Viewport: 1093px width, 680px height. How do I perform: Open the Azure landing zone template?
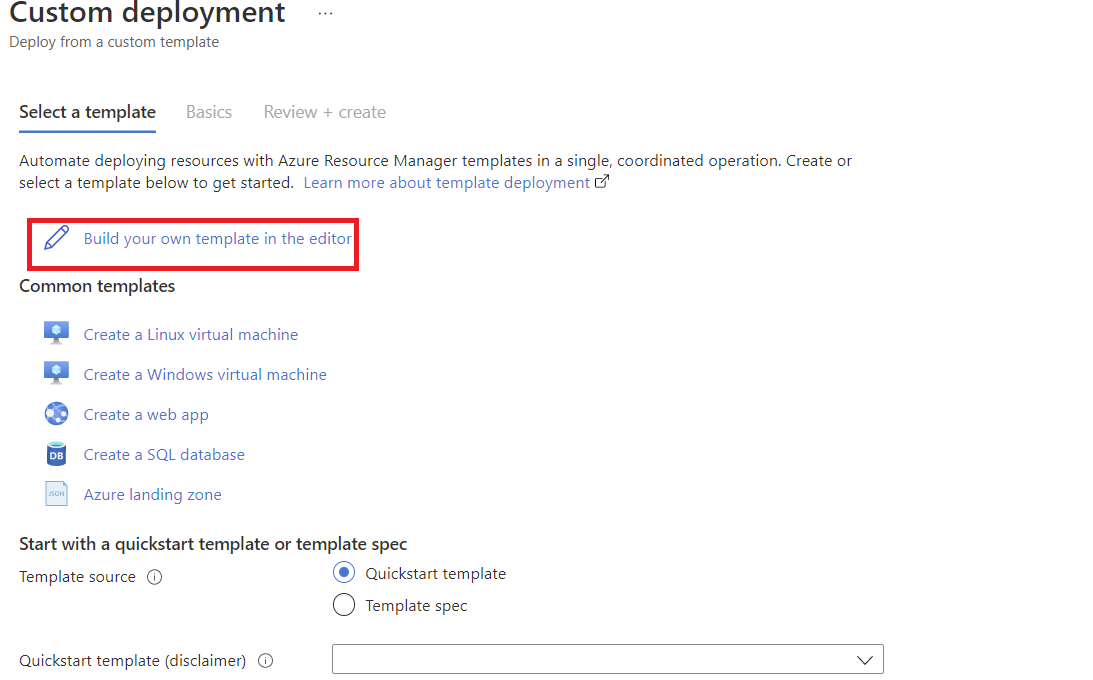(x=153, y=495)
